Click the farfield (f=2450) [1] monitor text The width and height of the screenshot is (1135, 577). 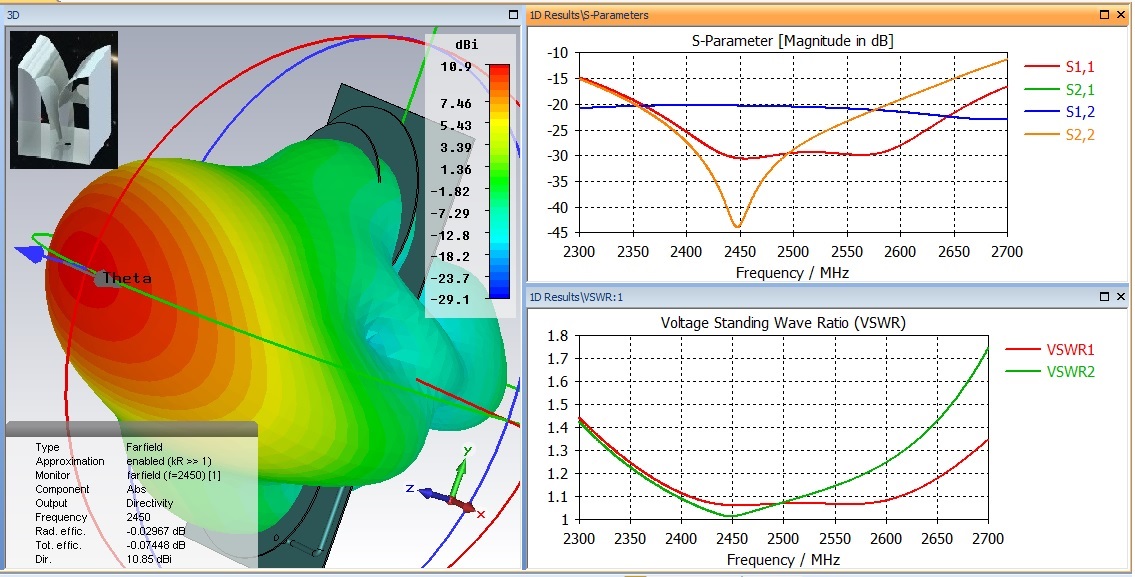pos(174,476)
